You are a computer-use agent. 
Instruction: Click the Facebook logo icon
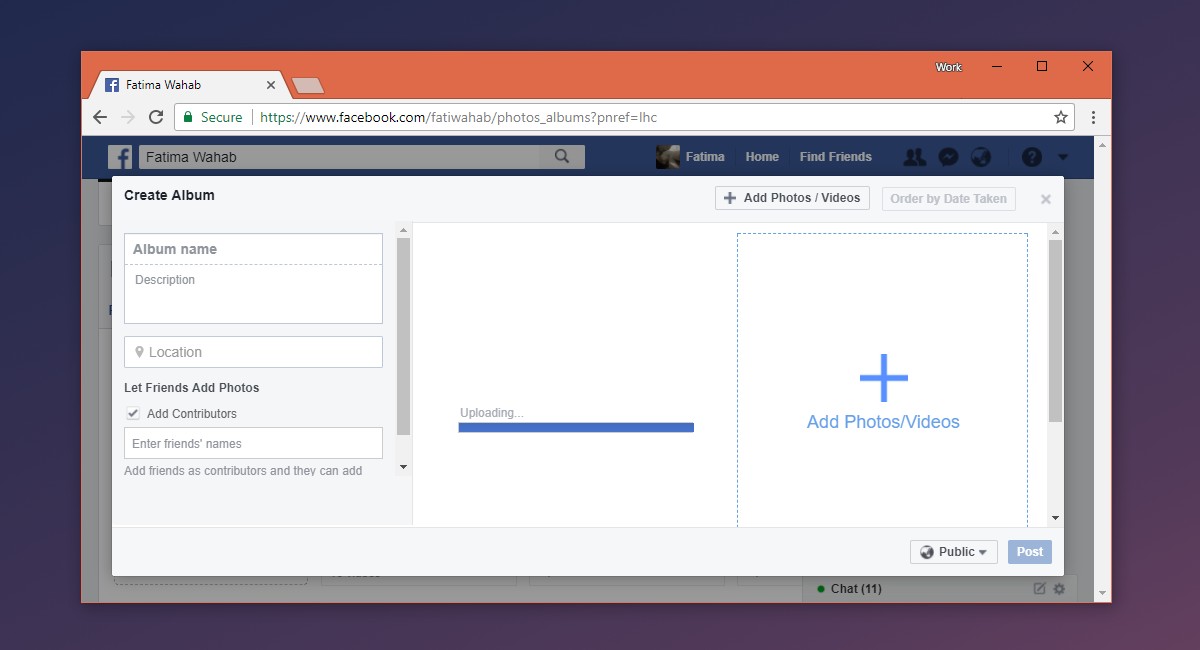pos(120,157)
